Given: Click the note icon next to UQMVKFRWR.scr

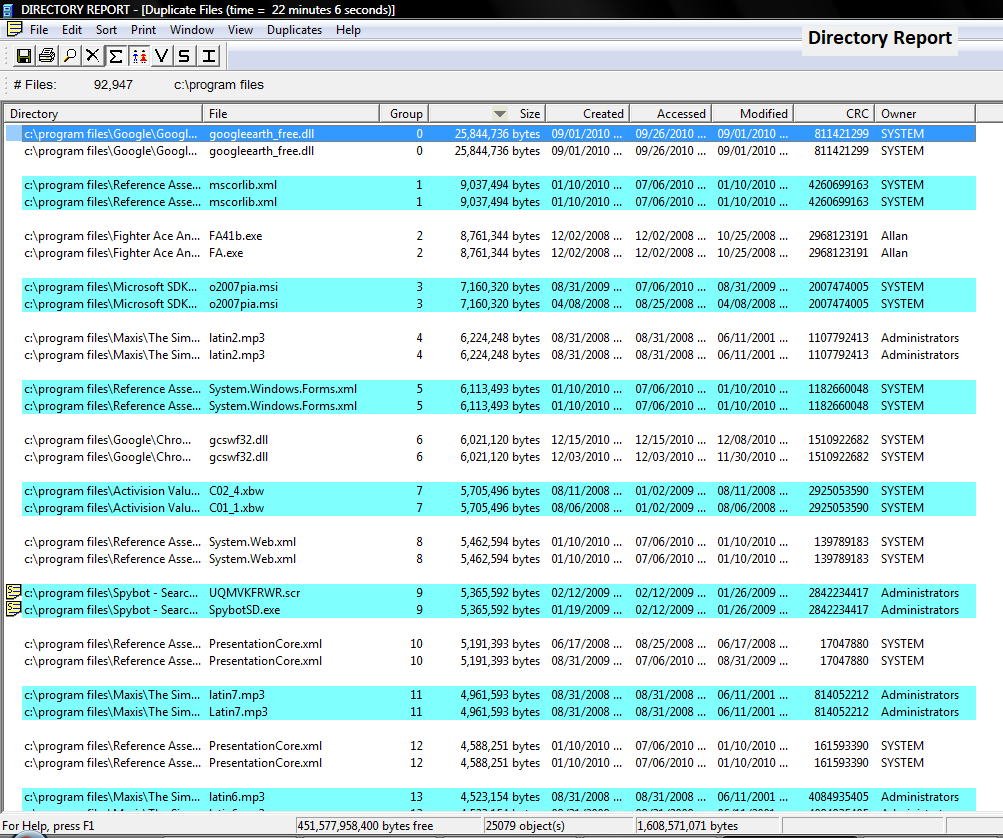Looking at the screenshot, I should [x=13, y=592].
